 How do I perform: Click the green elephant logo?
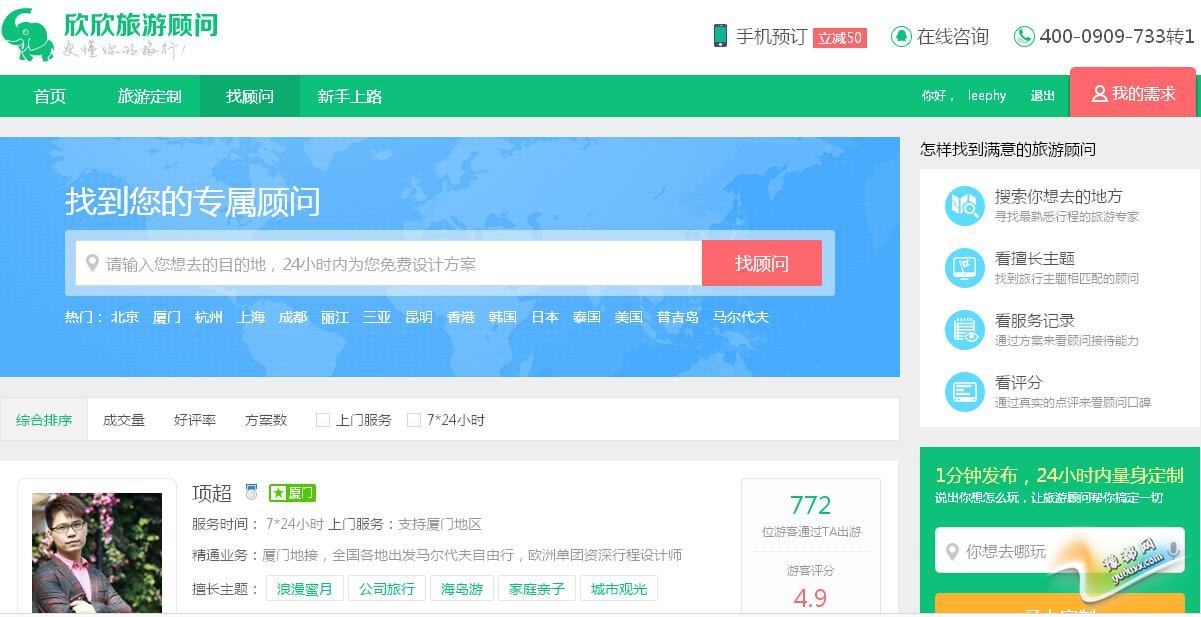(x=28, y=35)
